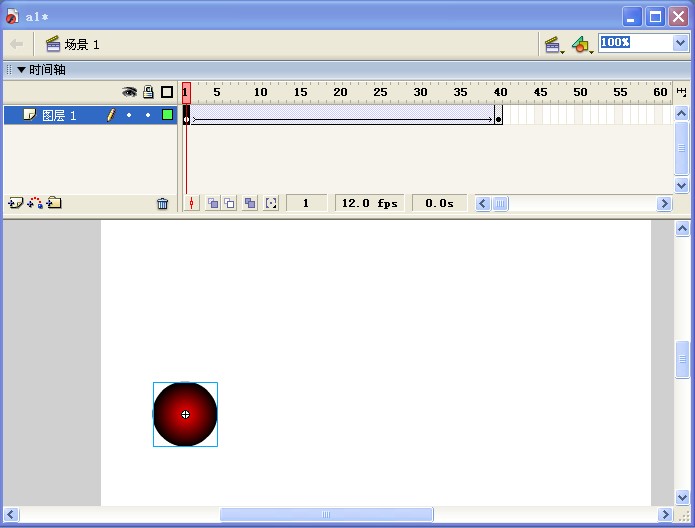This screenshot has width=695, height=528.
Task: Click frame 20 on the timeline ruler
Action: [340, 92]
